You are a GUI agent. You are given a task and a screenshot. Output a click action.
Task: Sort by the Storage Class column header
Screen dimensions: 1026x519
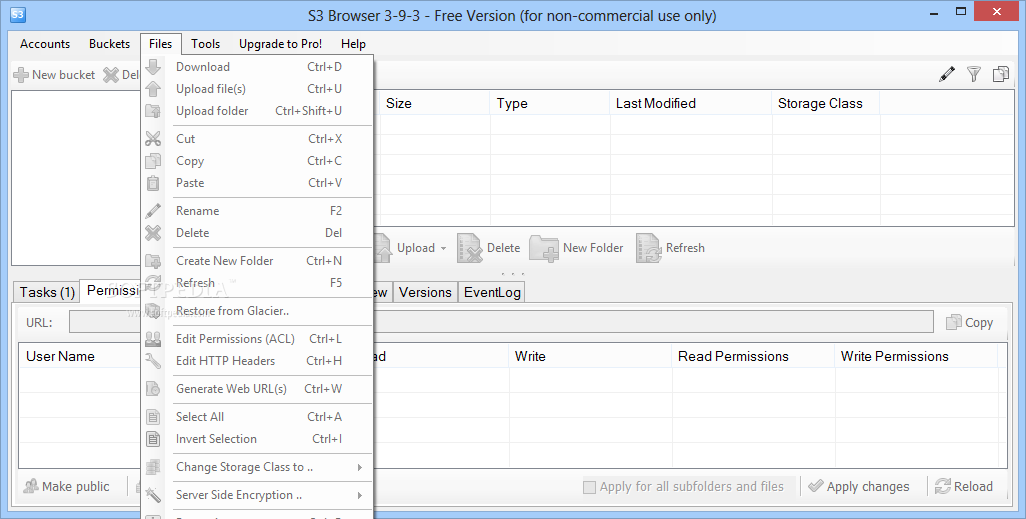pos(826,103)
